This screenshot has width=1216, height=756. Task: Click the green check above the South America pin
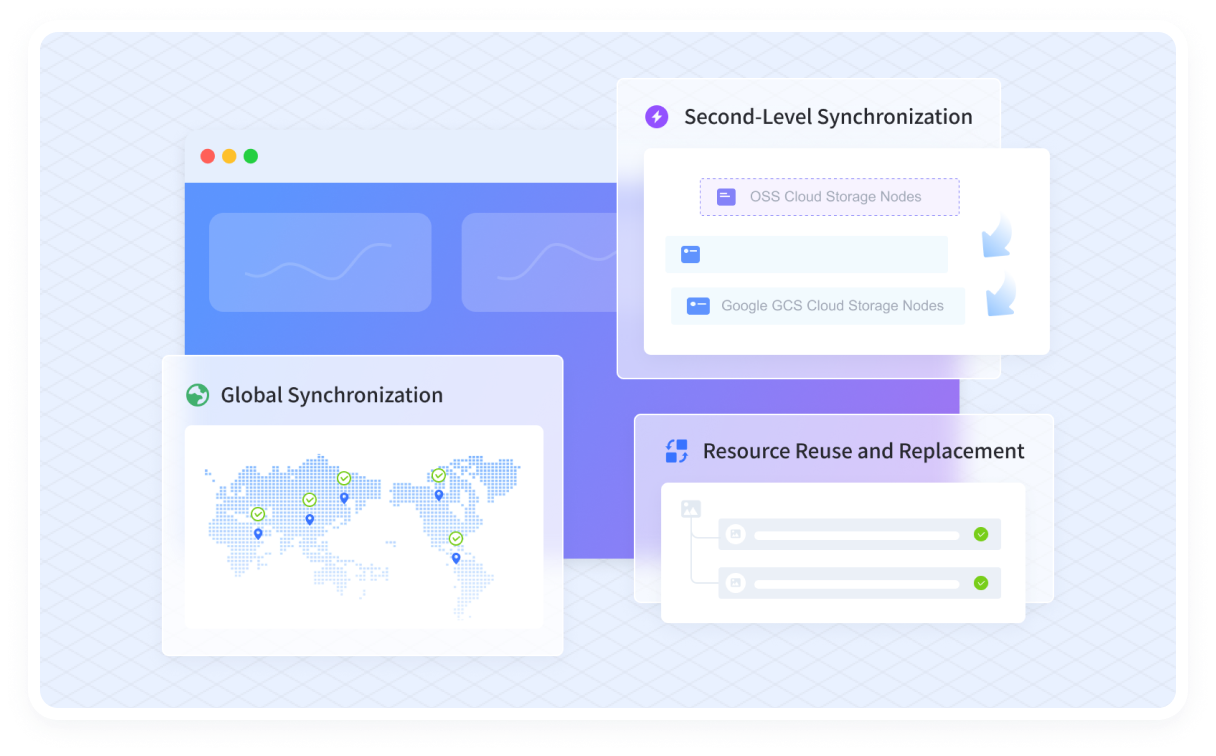pos(456,539)
